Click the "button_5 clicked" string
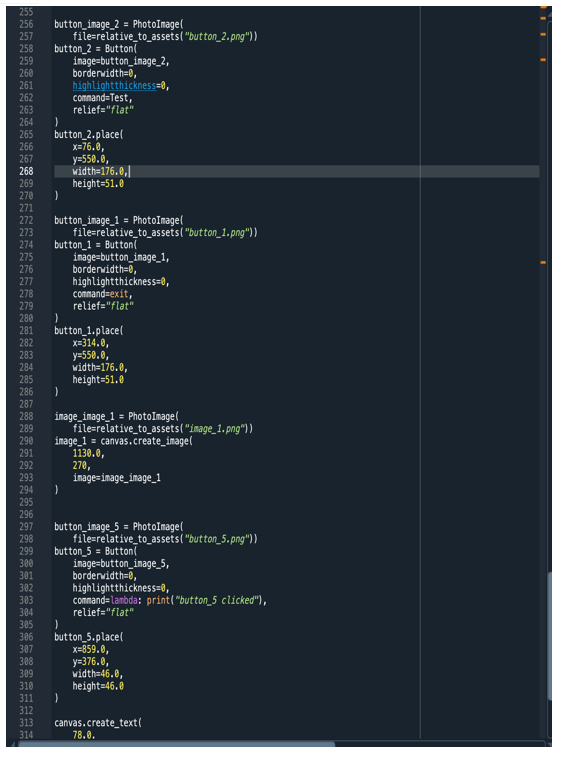The height and width of the screenshot is (764, 576). pyautogui.click(x=217, y=600)
